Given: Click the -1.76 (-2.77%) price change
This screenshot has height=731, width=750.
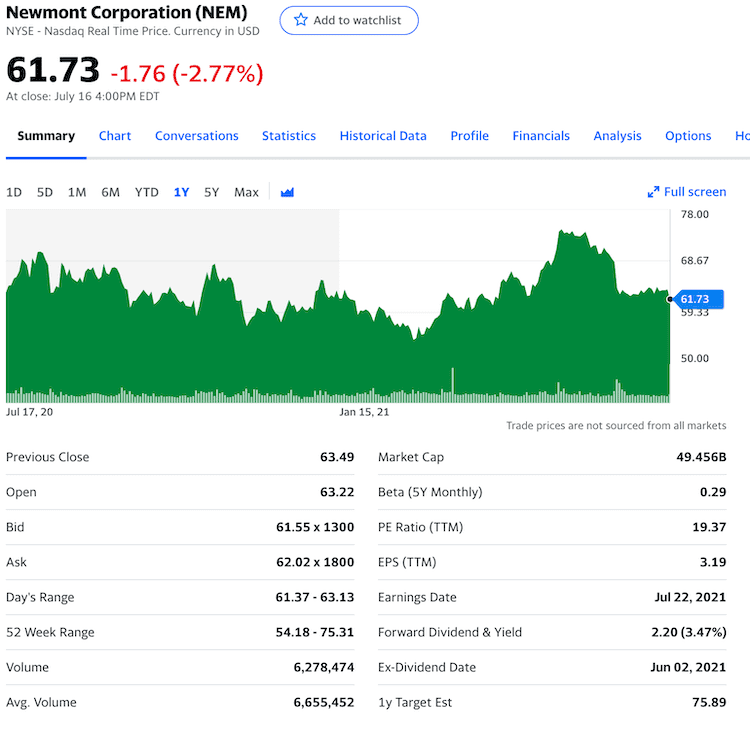Looking at the screenshot, I should [x=187, y=74].
